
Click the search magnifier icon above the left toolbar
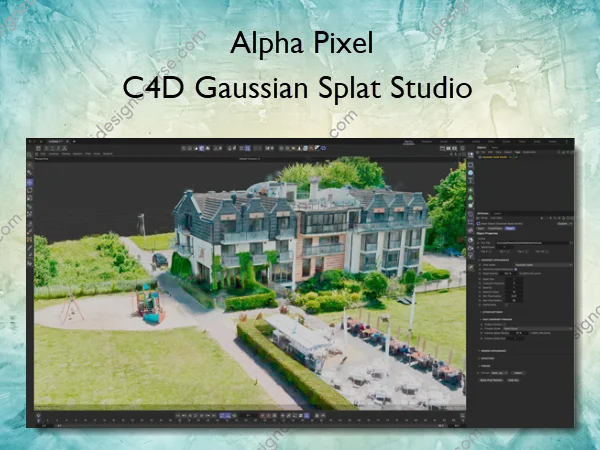point(29,155)
